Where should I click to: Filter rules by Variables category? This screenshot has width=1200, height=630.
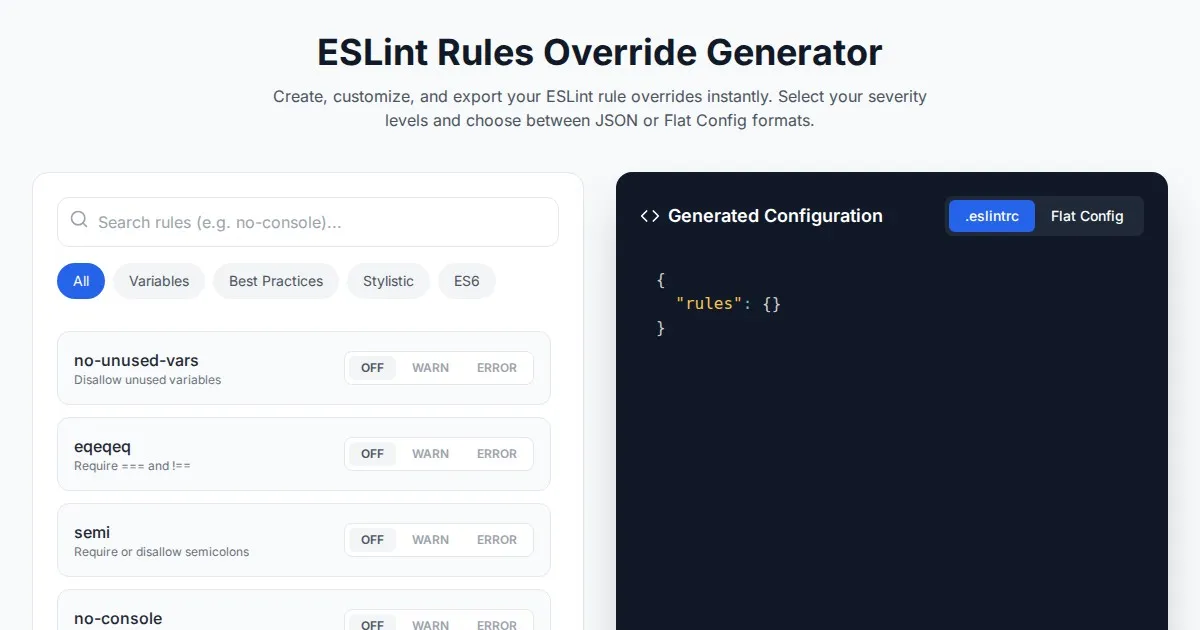point(159,281)
